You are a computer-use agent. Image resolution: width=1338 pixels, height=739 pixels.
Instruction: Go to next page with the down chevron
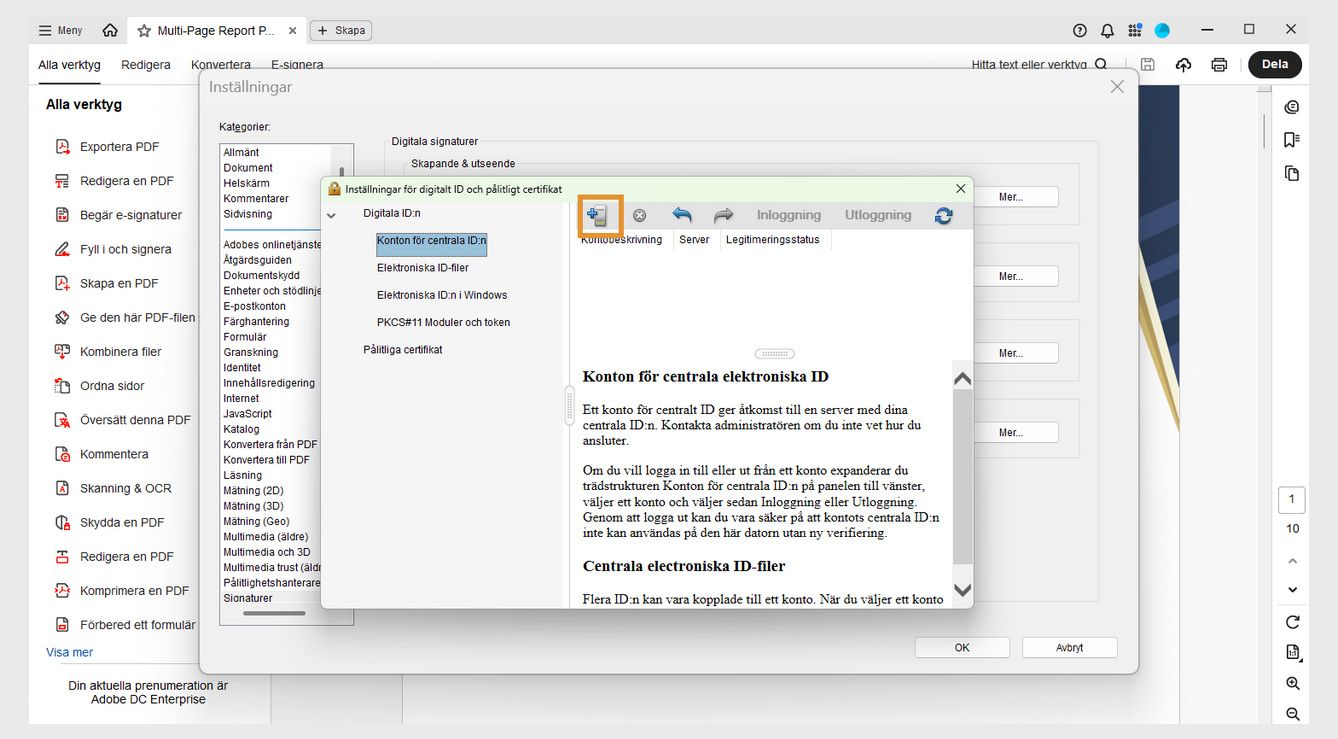[1292, 590]
